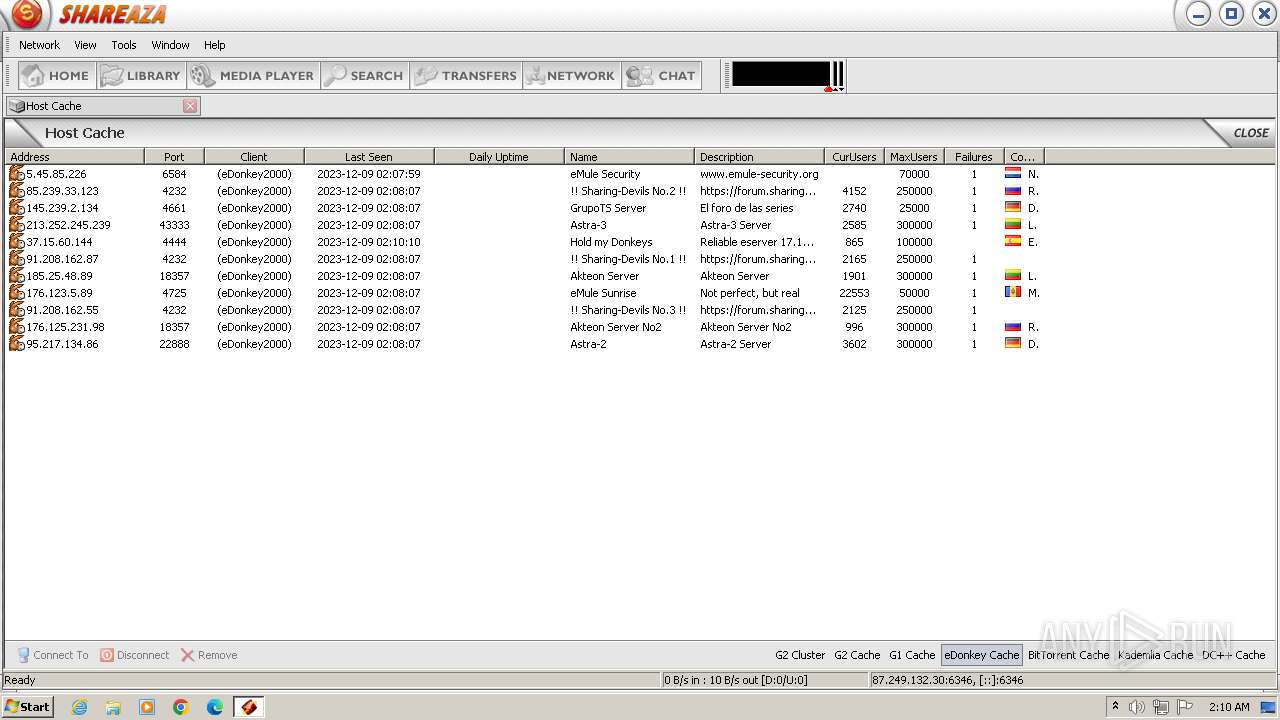Screen dimensions: 1280x720
Task: Open File Explorer from the taskbar
Action: (113, 707)
